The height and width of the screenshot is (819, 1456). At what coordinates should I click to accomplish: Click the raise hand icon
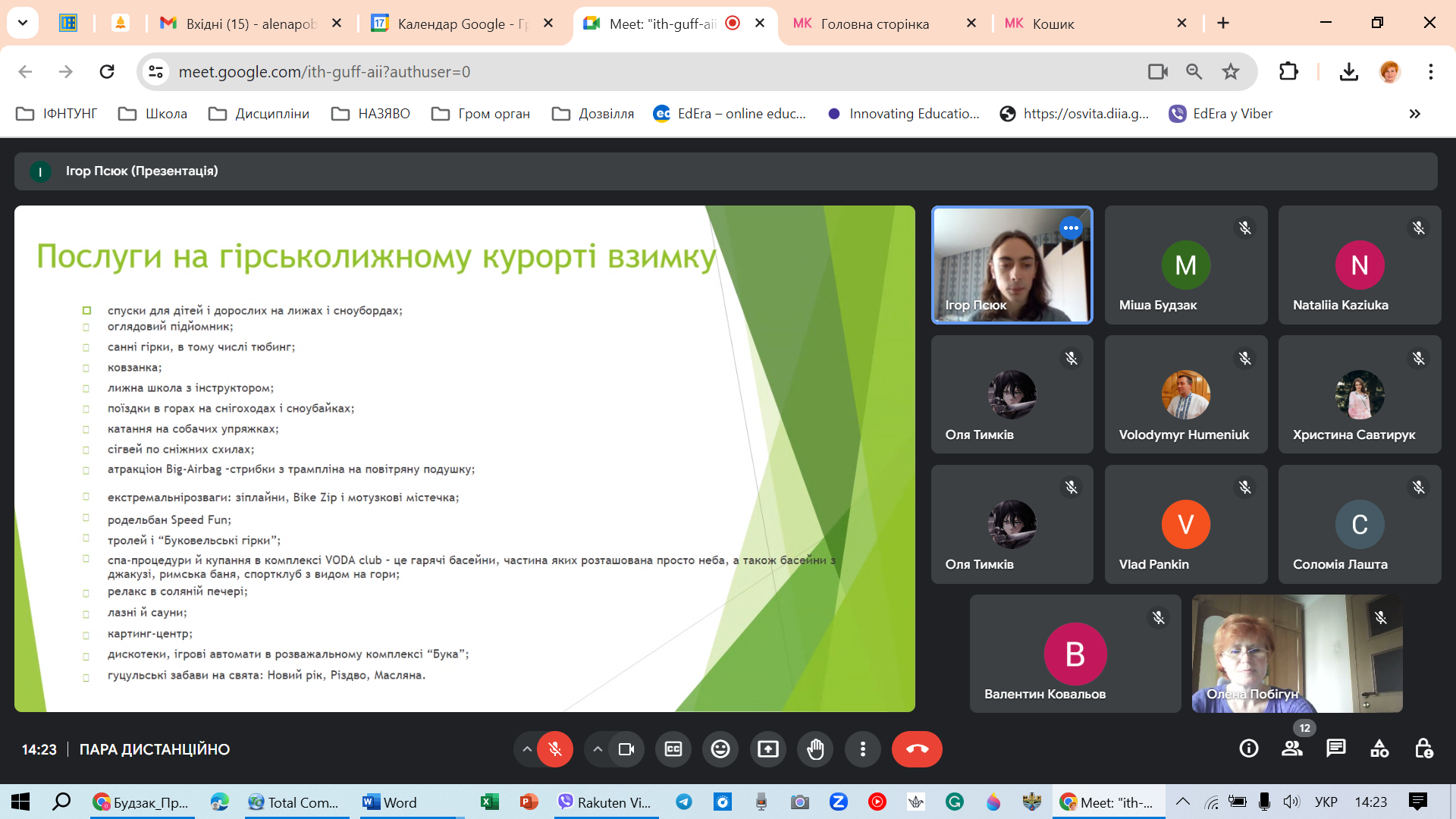815,749
